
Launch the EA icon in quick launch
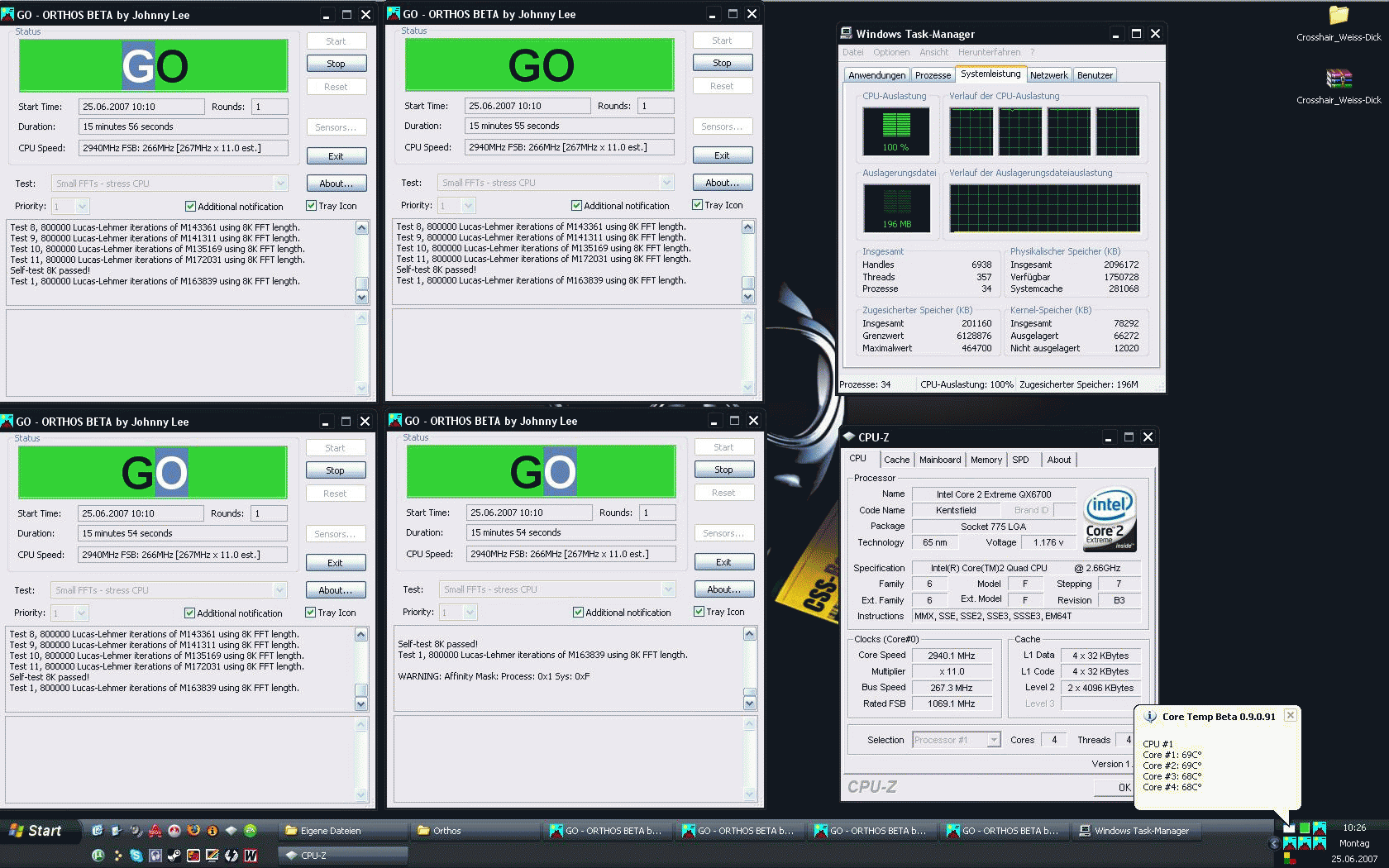coord(251,830)
